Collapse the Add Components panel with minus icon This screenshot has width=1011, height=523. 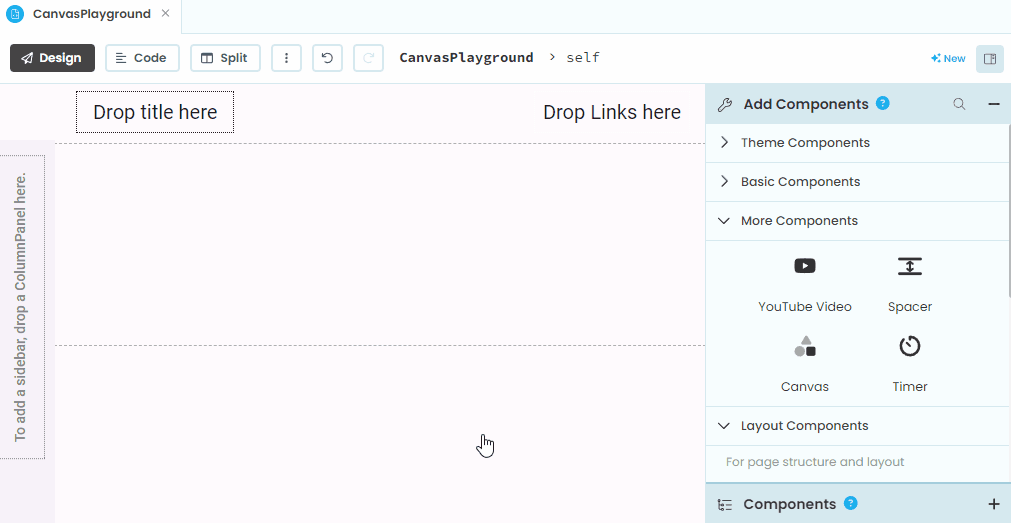[x=994, y=104]
